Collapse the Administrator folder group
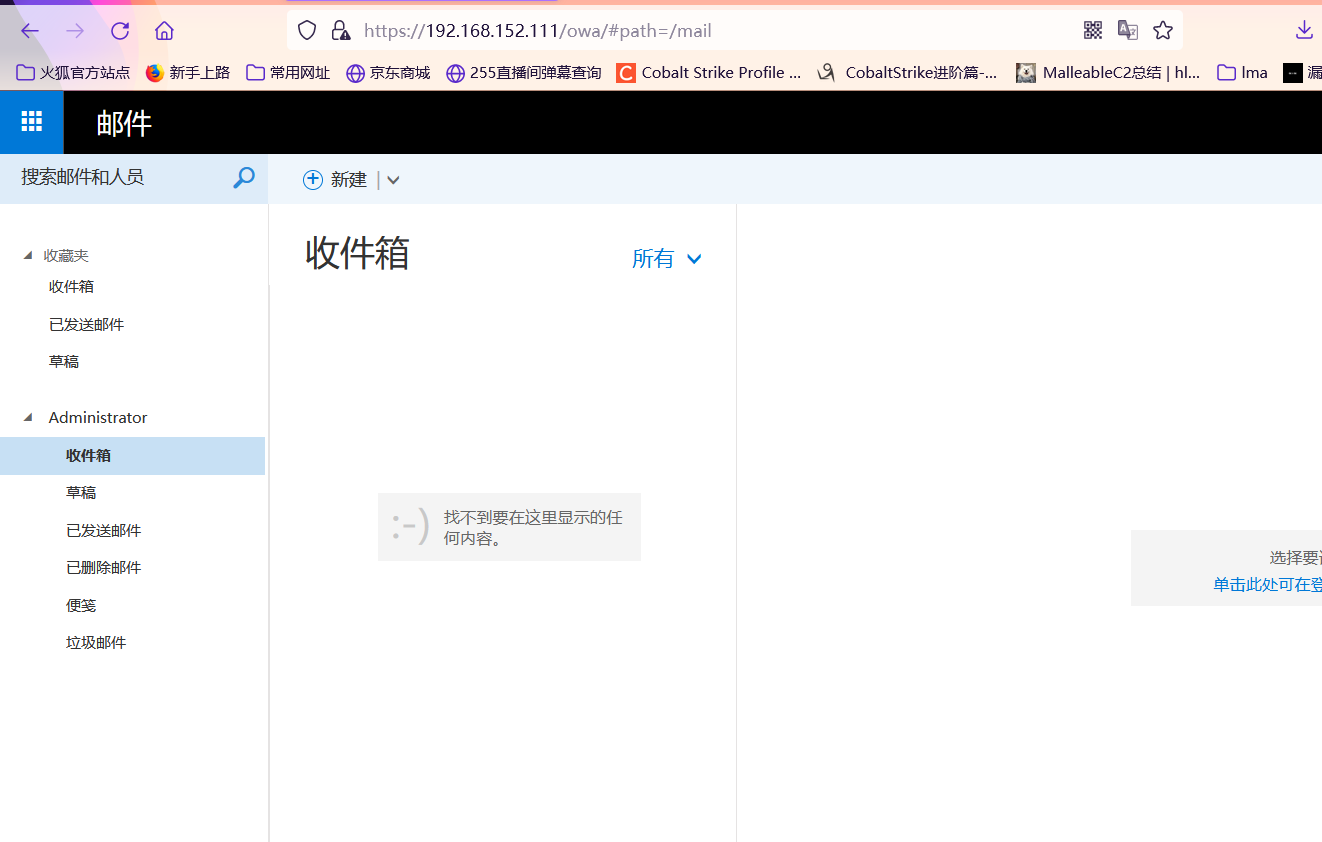This screenshot has height=842, width=1322. point(28,417)
